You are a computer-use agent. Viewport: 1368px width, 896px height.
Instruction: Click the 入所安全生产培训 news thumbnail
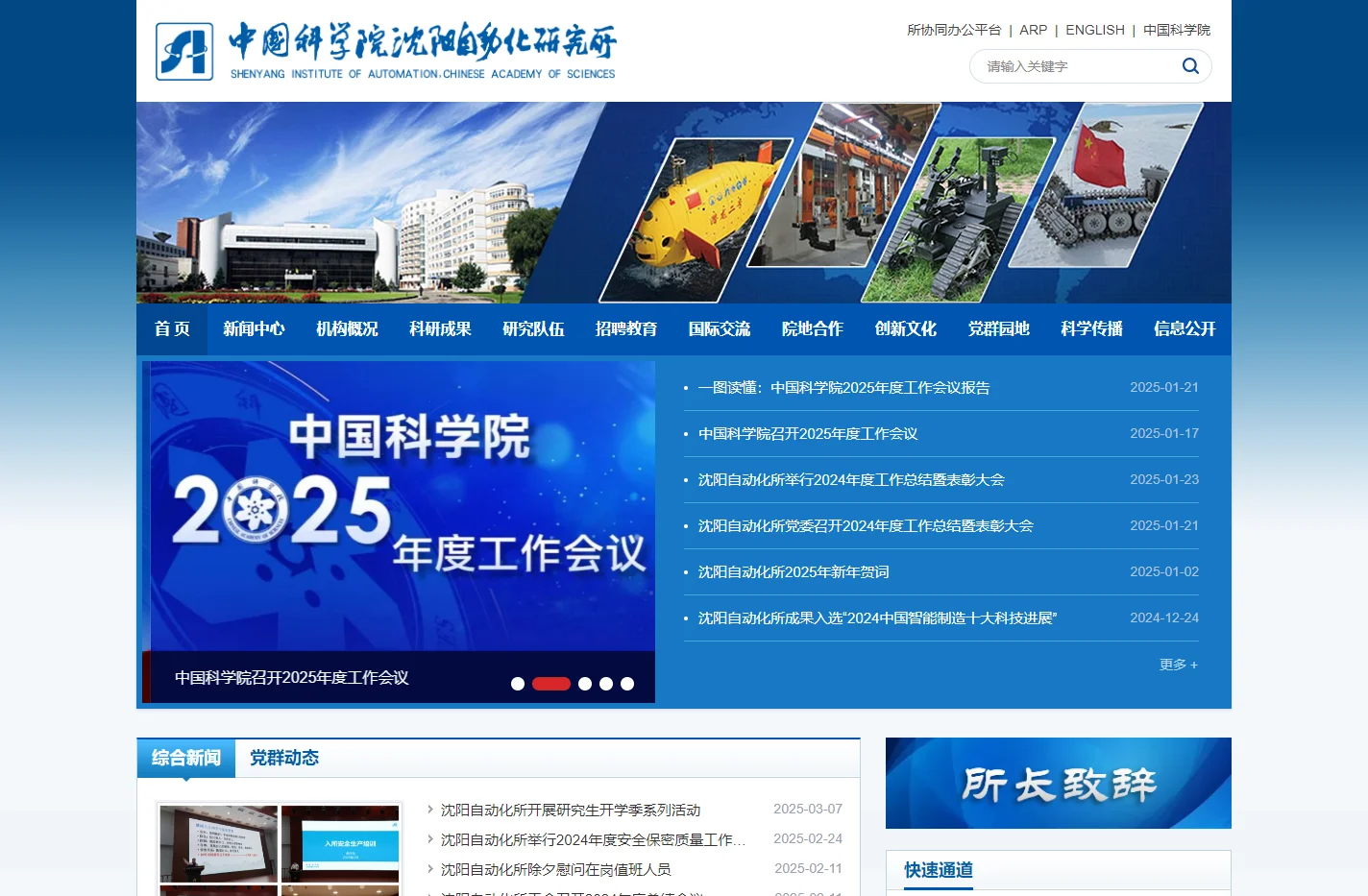click(x=340, y=844)
